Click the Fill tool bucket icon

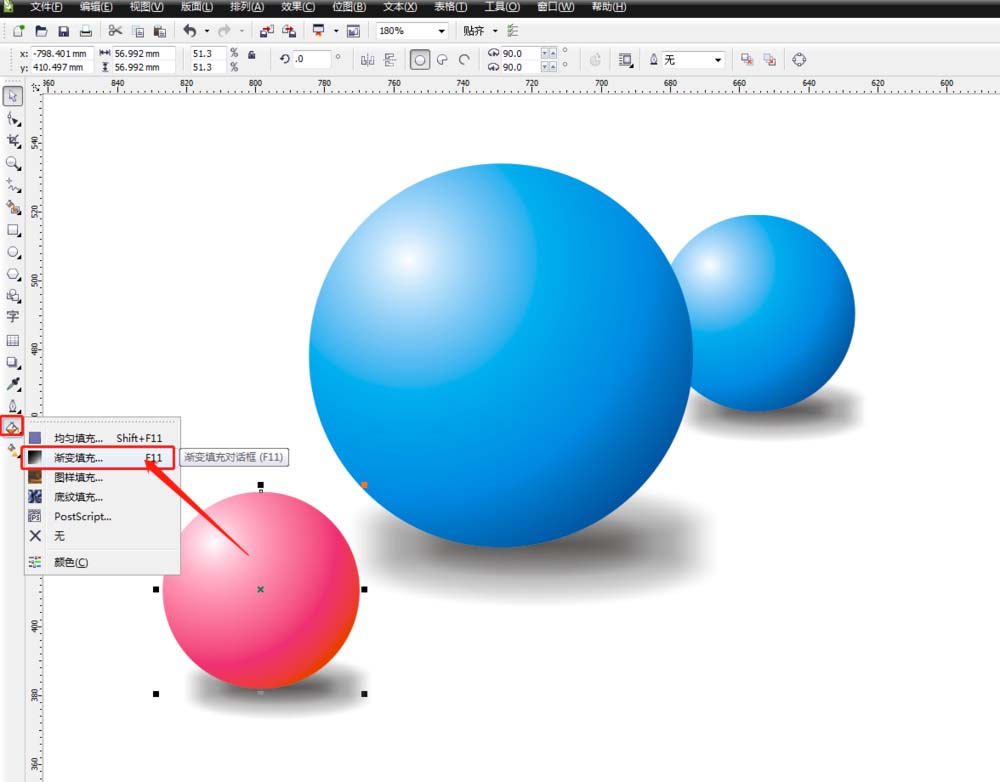pos(12,427)
